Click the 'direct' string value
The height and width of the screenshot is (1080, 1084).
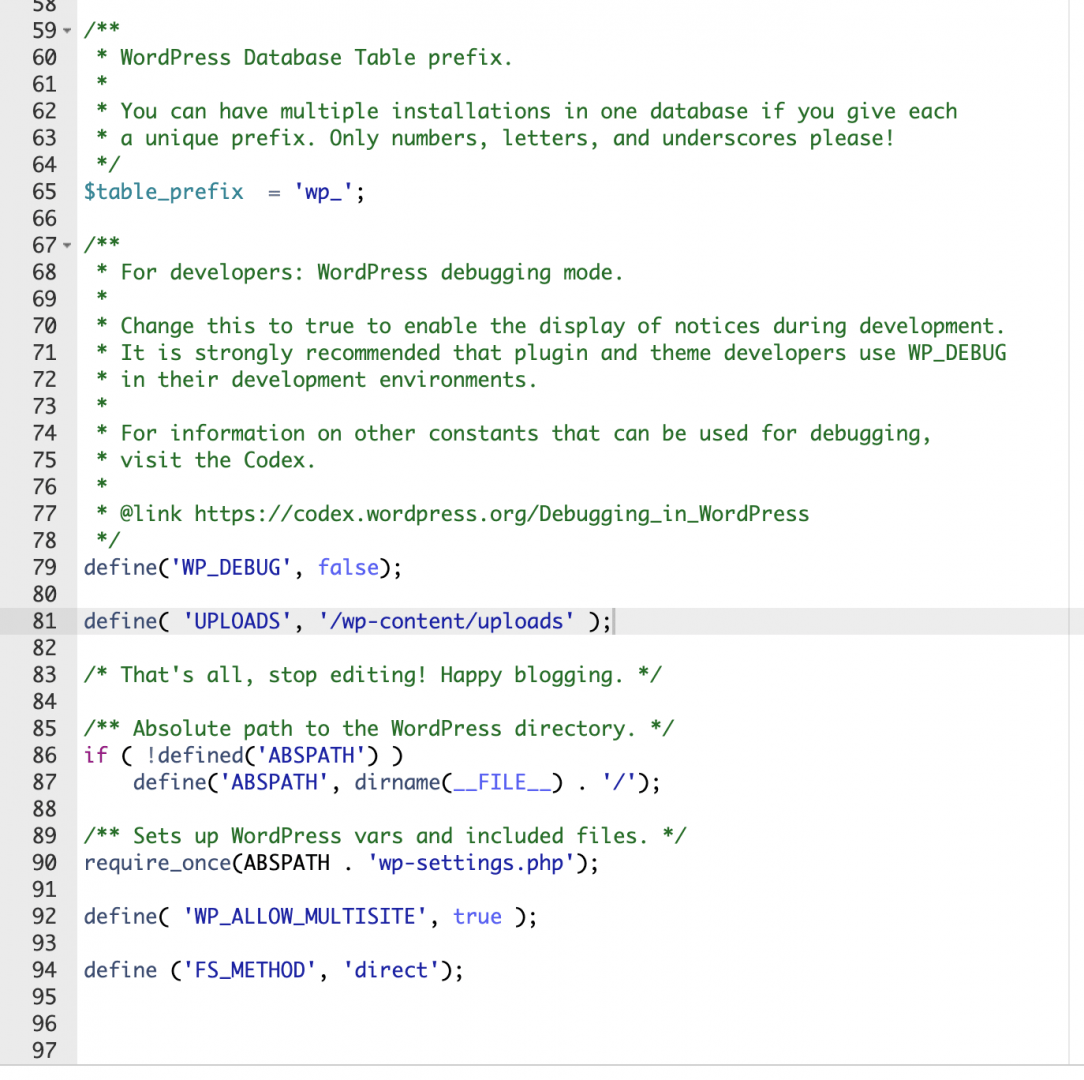(391, 970)
